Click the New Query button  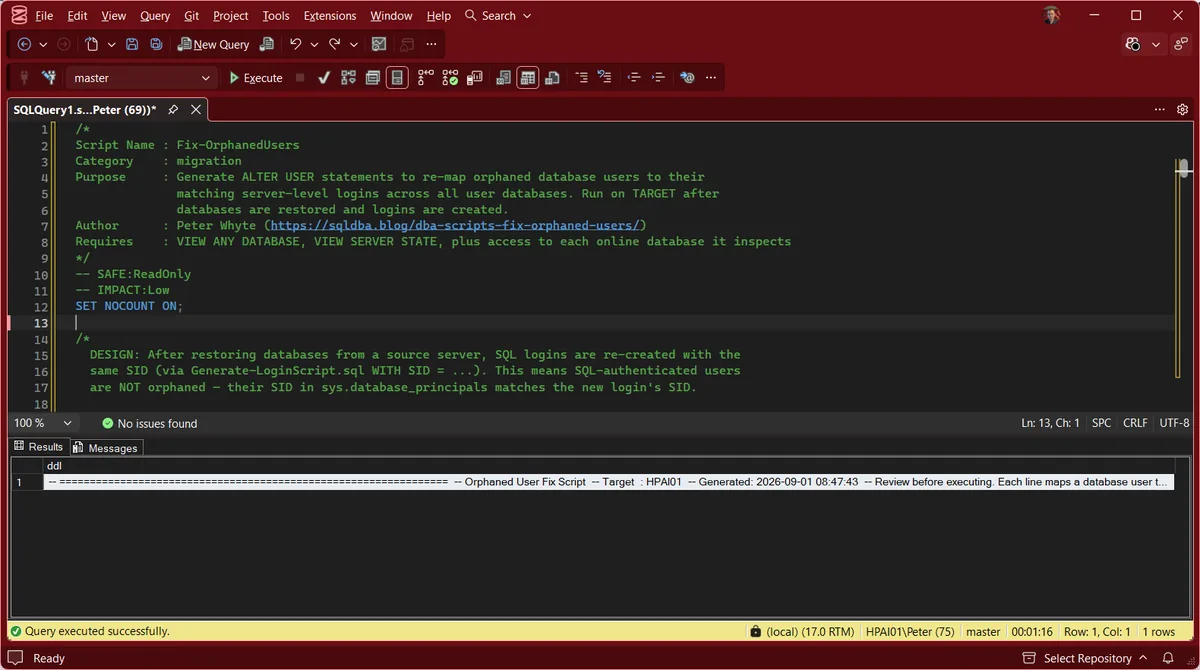click(213, 44)
